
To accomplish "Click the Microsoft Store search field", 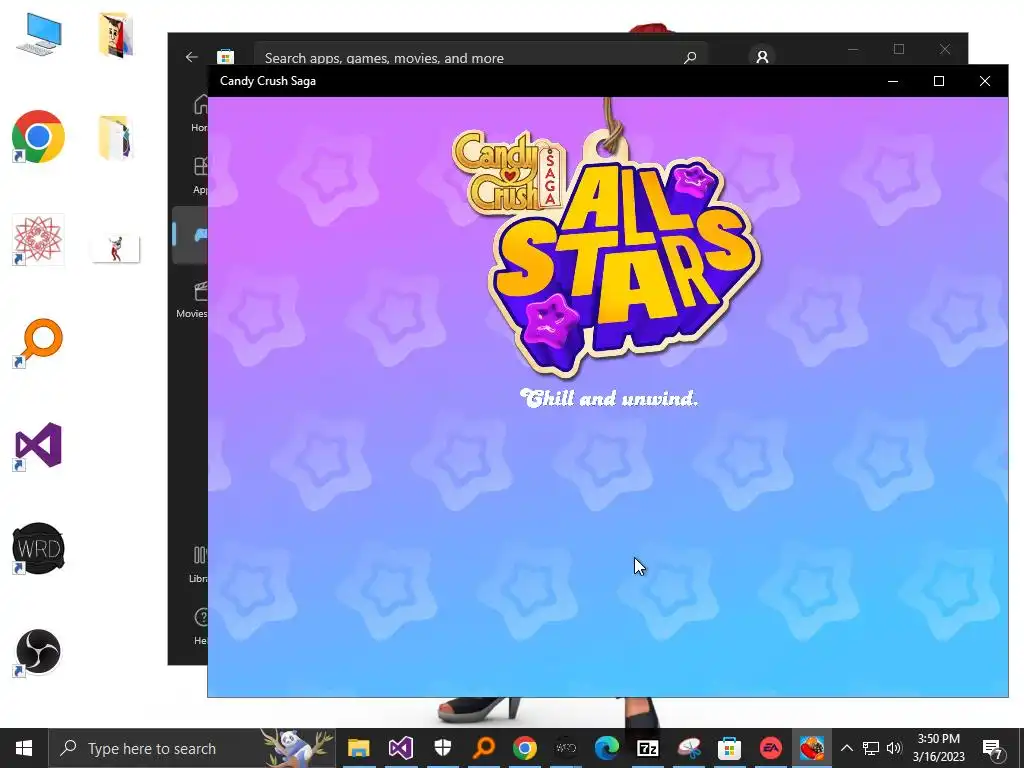I will 481,57.
